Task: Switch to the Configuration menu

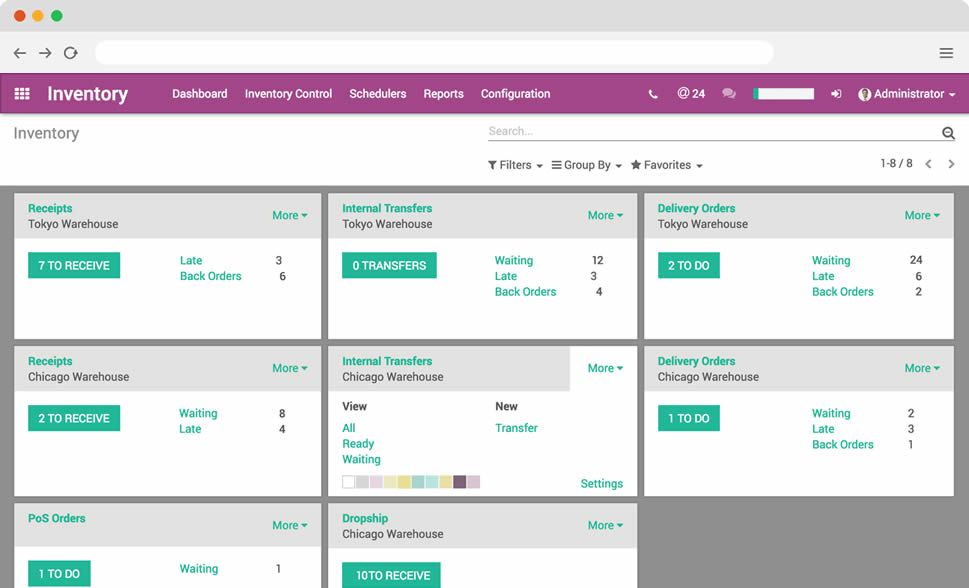Action: click(x=515, y=93)
